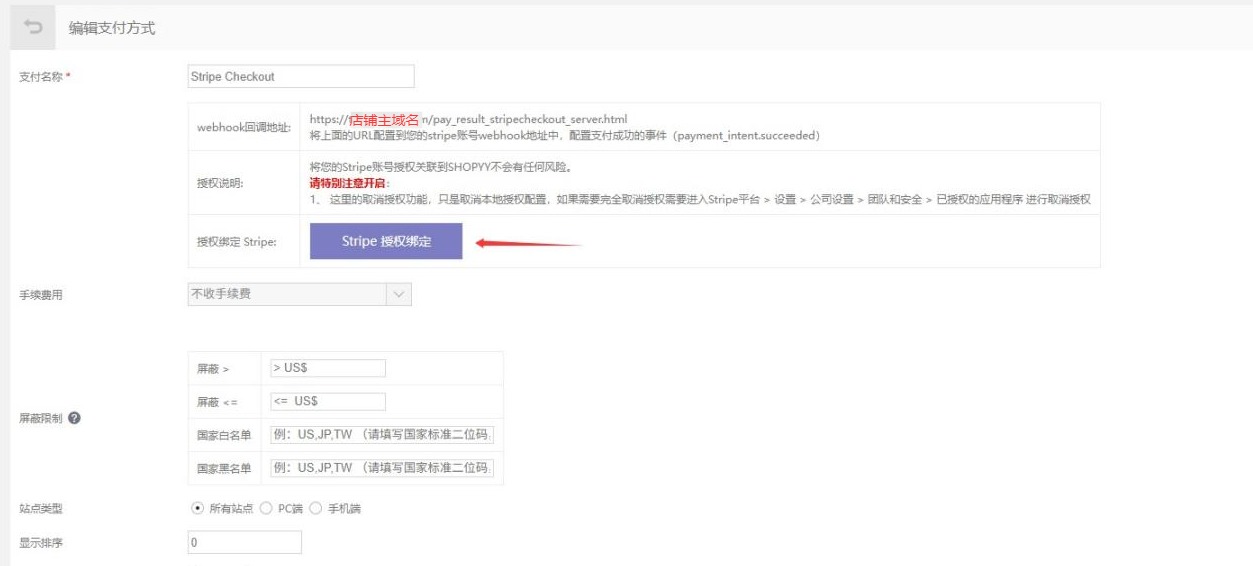Click the 国家白名单 country code field
Image resolution: width=1253 pixels, height=566 pixels.
pos(382,435)
